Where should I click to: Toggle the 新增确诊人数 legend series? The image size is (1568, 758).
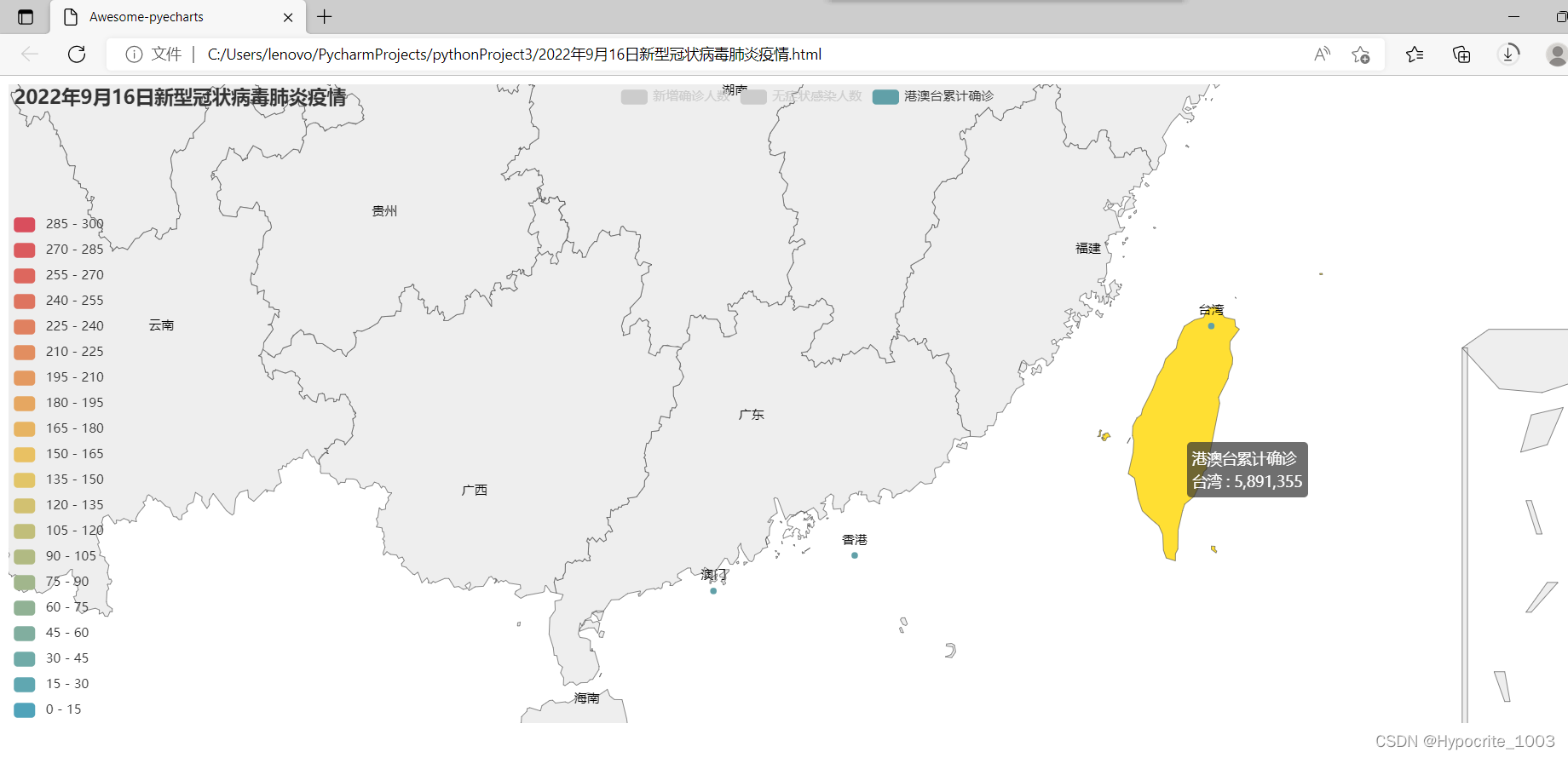coord(675,96)
